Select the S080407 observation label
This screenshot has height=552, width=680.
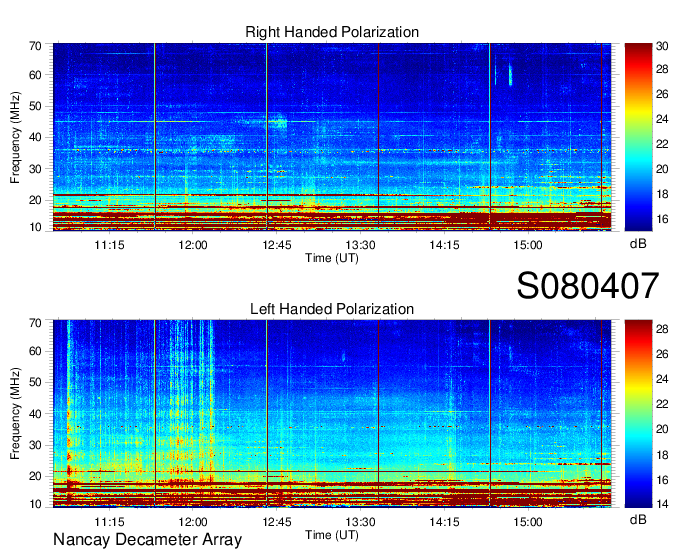tap(588, 286)
